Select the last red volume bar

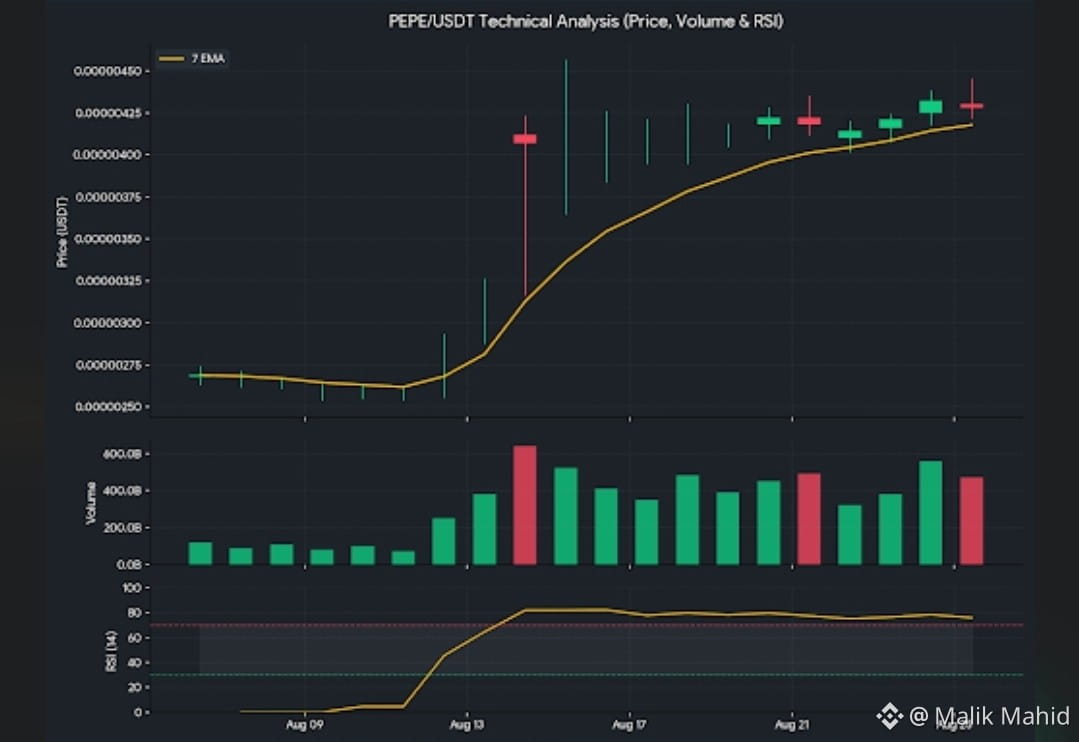pos(972,521)
